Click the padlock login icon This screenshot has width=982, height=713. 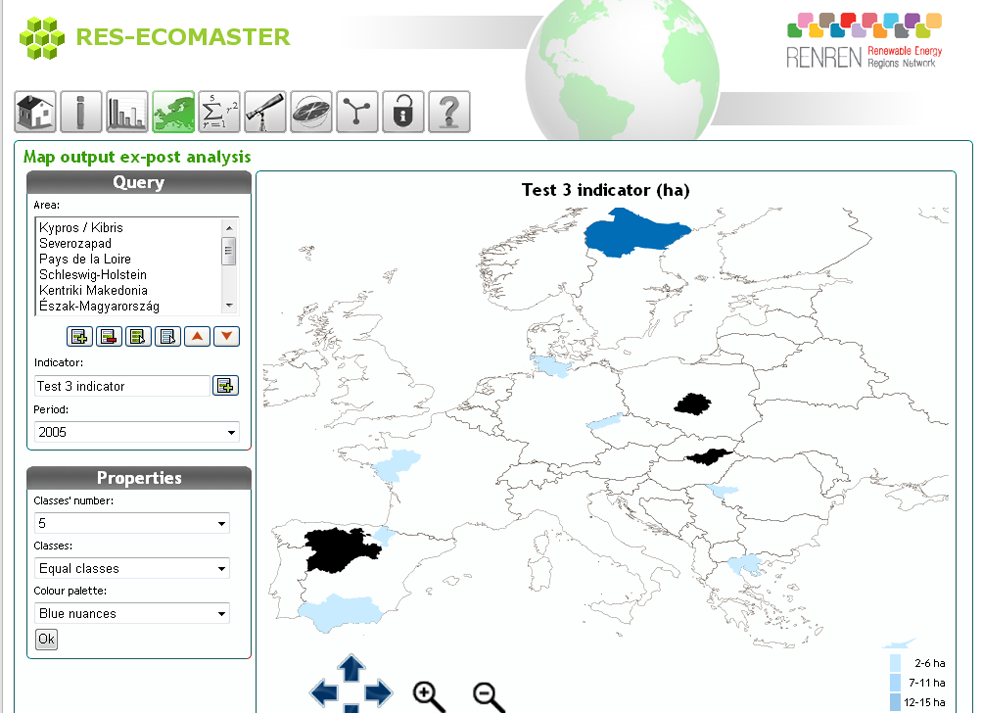point(403,112)
